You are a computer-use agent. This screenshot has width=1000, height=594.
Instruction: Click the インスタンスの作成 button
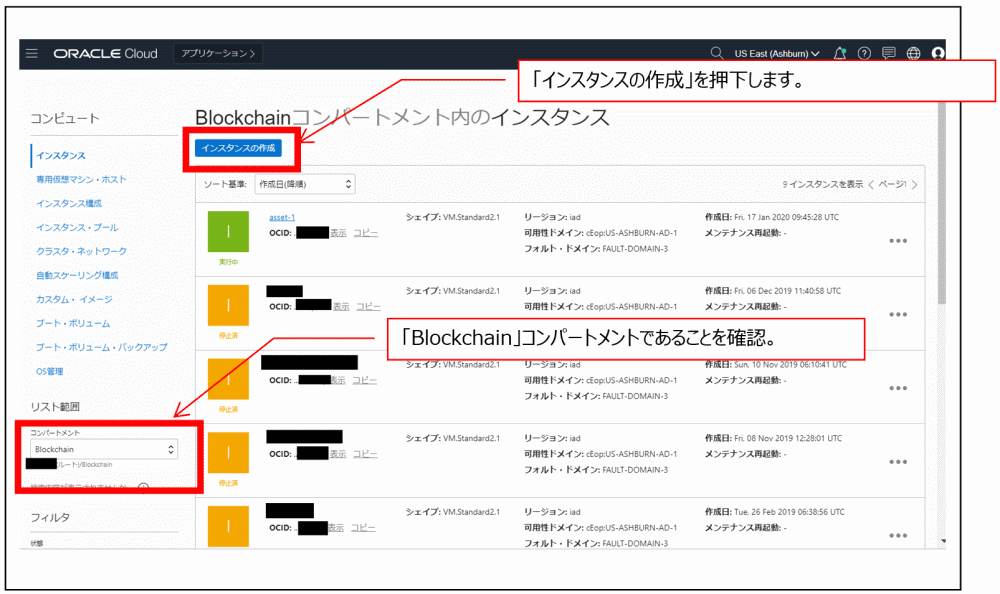[x=238, y=148]
